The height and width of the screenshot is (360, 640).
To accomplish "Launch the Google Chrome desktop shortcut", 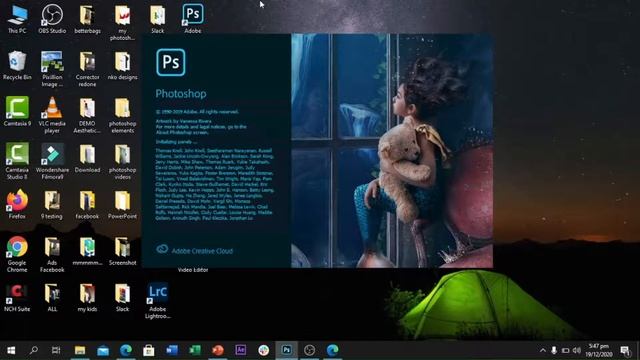I will click(17, 254).
